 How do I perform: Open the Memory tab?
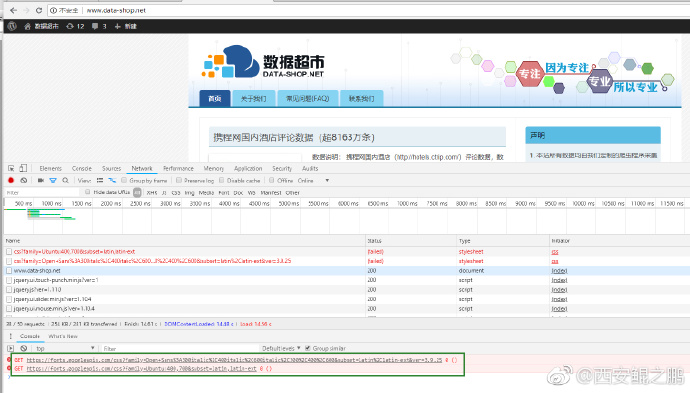(214, 169)
